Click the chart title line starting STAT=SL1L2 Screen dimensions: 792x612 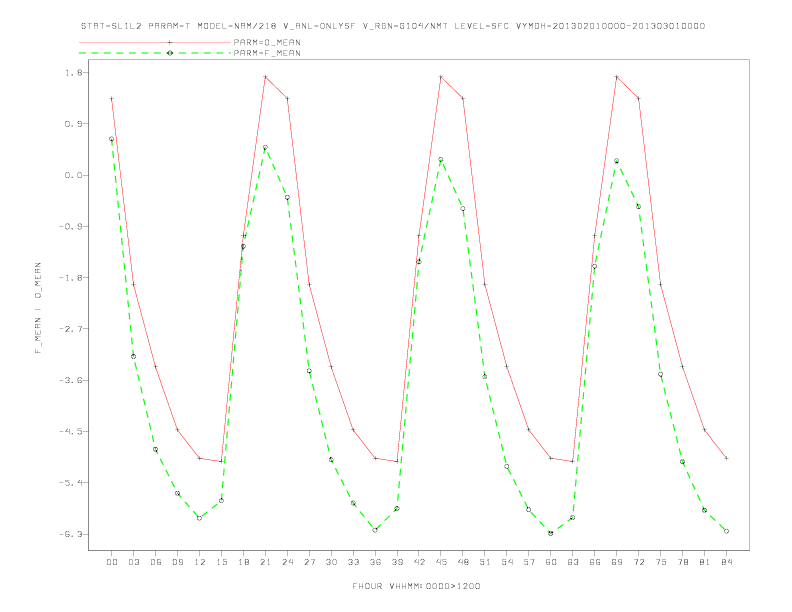pyautogui.click(x=393, y=26)
